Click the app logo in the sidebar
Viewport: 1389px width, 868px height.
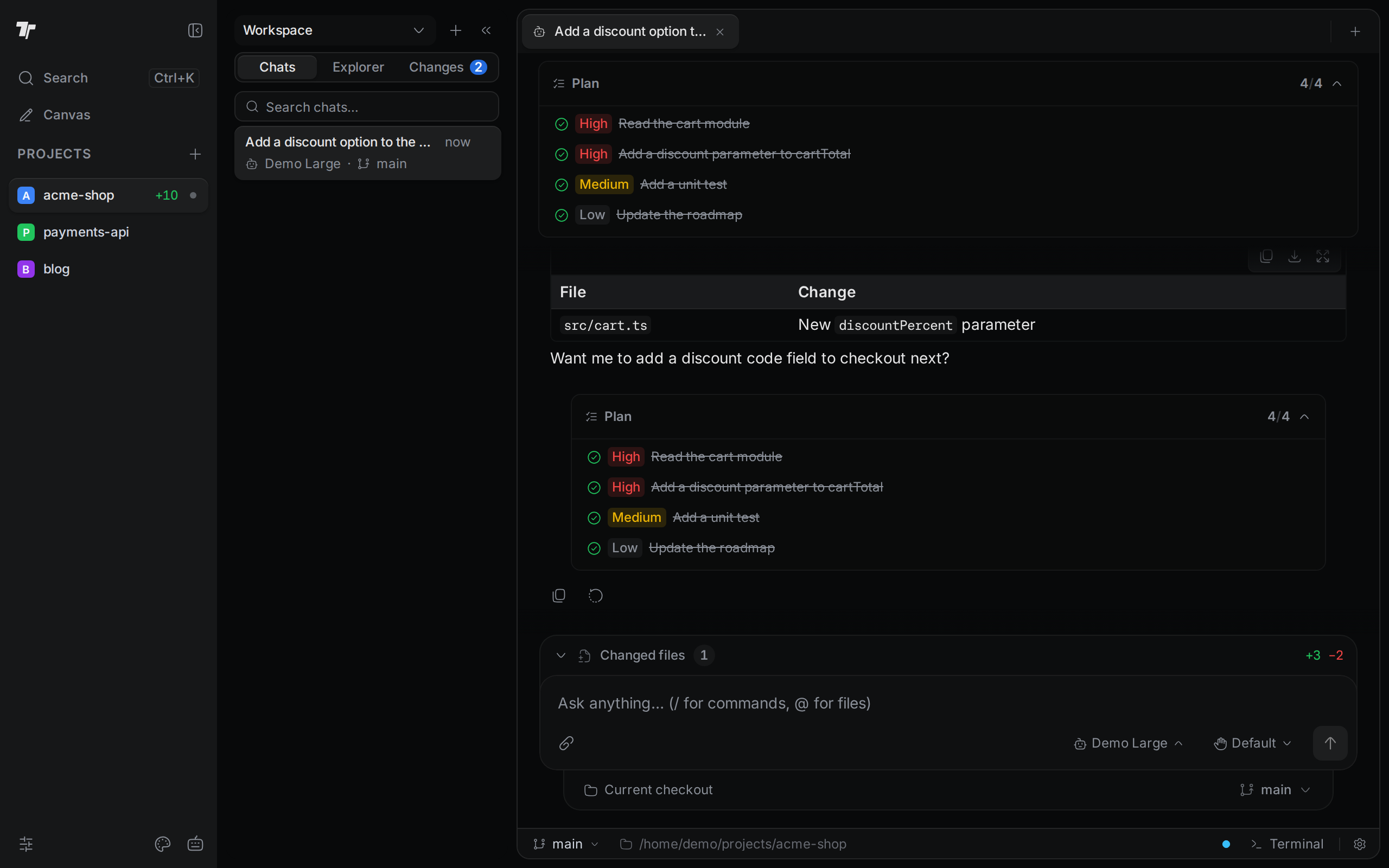pos(26,30)
